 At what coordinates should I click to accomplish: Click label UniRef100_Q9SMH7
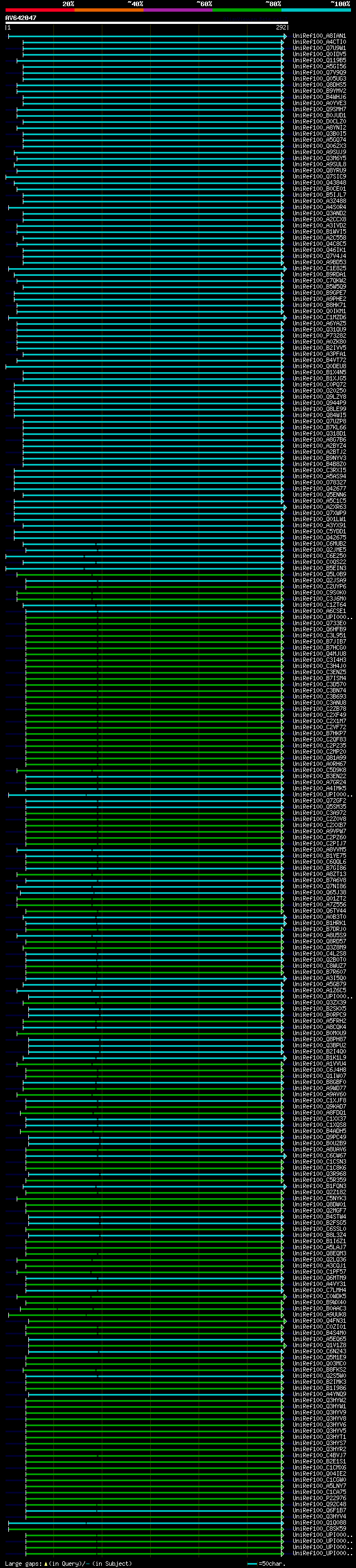(x=319, y=109)
